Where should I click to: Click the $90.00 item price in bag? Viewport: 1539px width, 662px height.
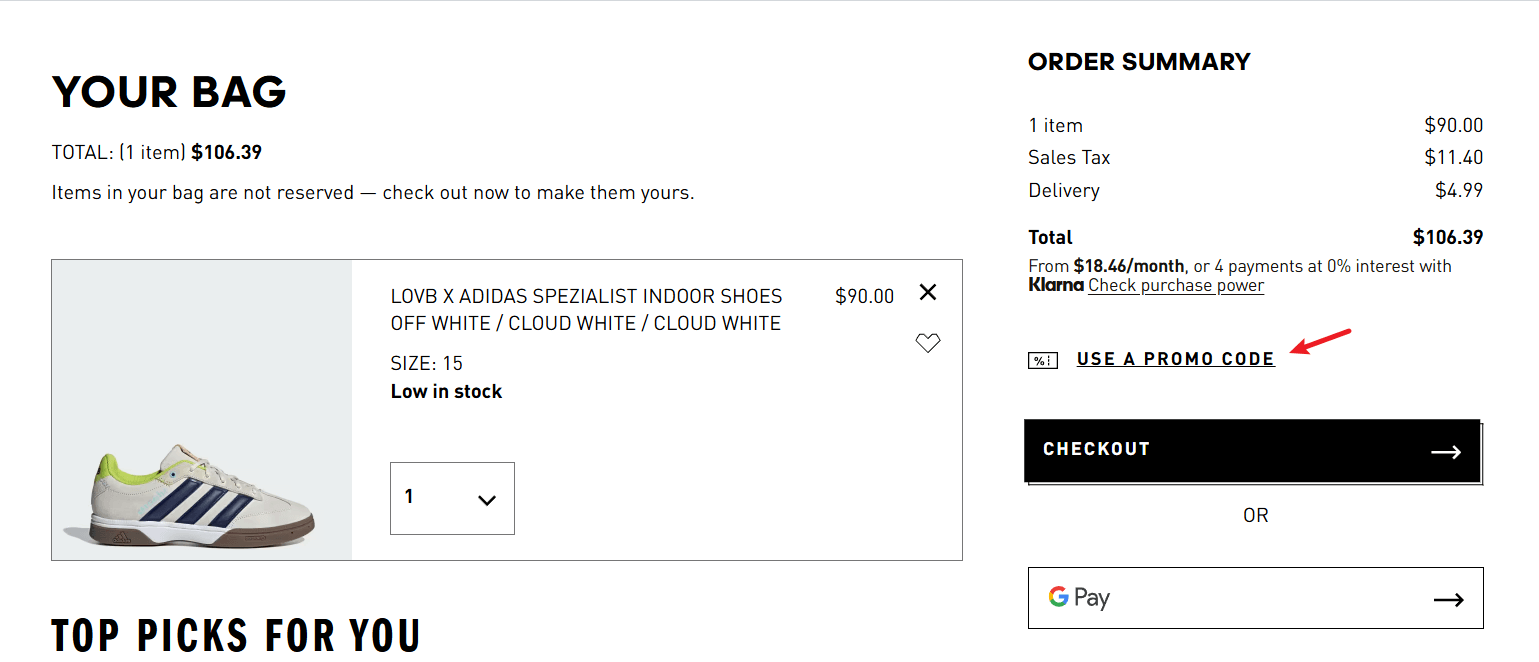(x=864, y=296)
